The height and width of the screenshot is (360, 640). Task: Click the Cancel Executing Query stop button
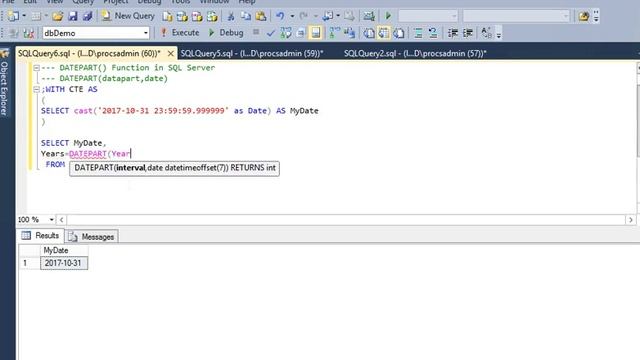[x=256, y=32]
